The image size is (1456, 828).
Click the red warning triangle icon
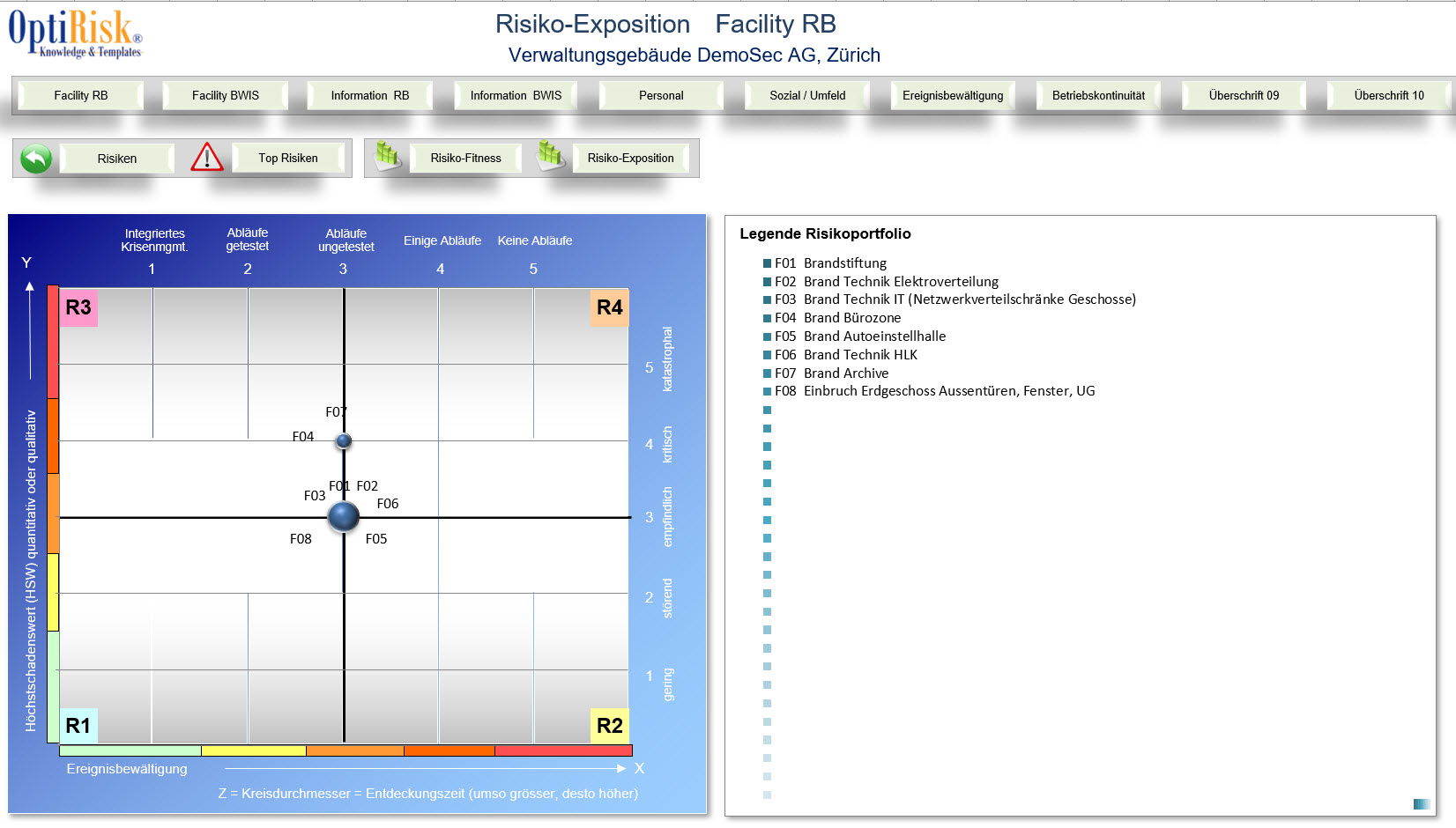click(x=207, y=158)
